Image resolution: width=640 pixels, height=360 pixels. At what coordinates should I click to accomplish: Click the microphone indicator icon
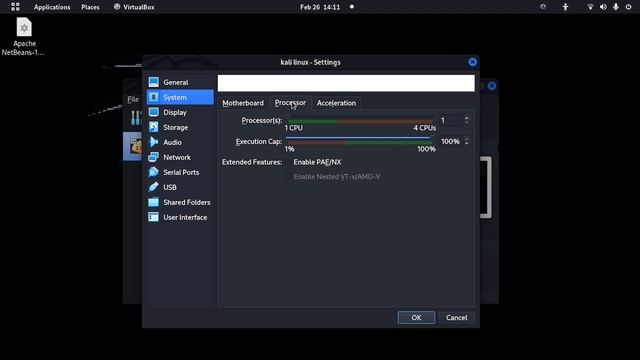(x=616, y=7)
